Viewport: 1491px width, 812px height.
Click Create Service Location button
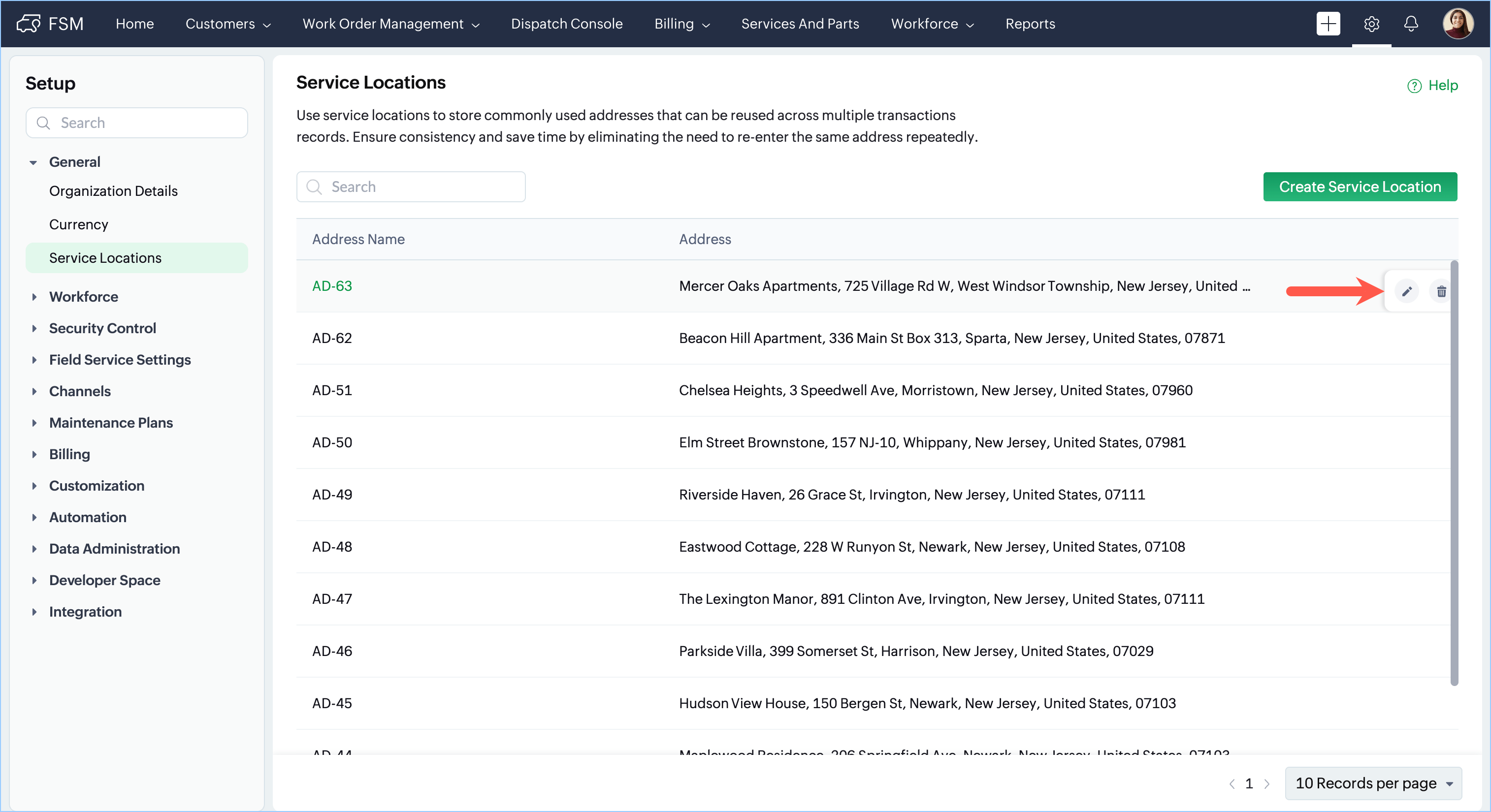tap(1360, 187)
